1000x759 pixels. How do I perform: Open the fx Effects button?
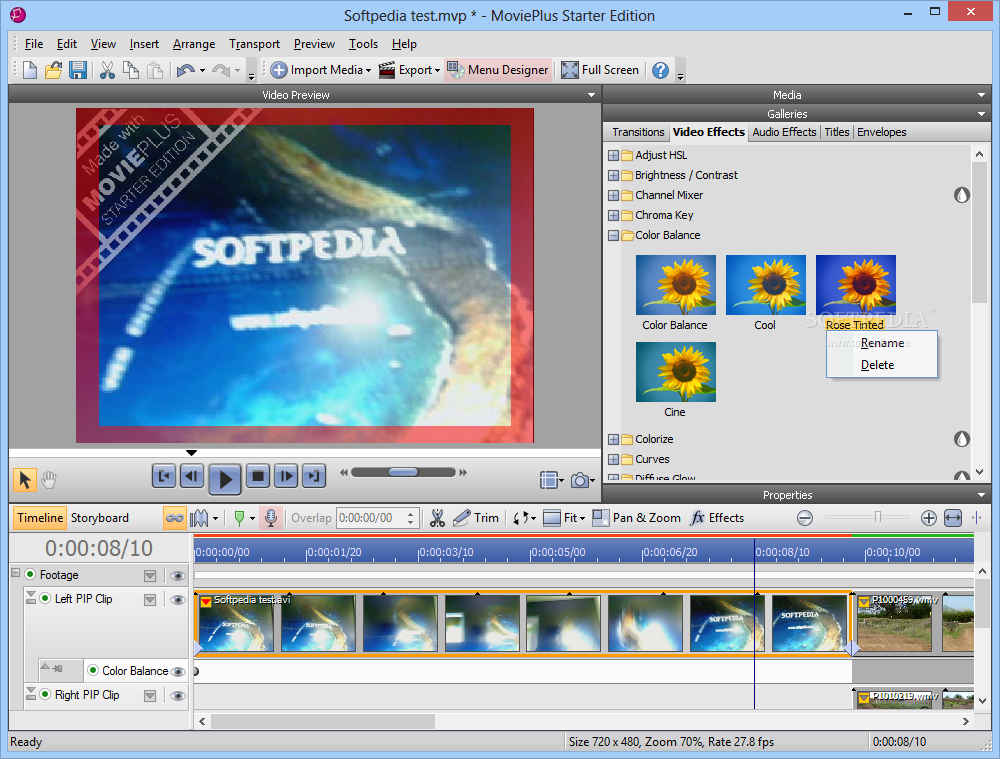coord(717,518)
